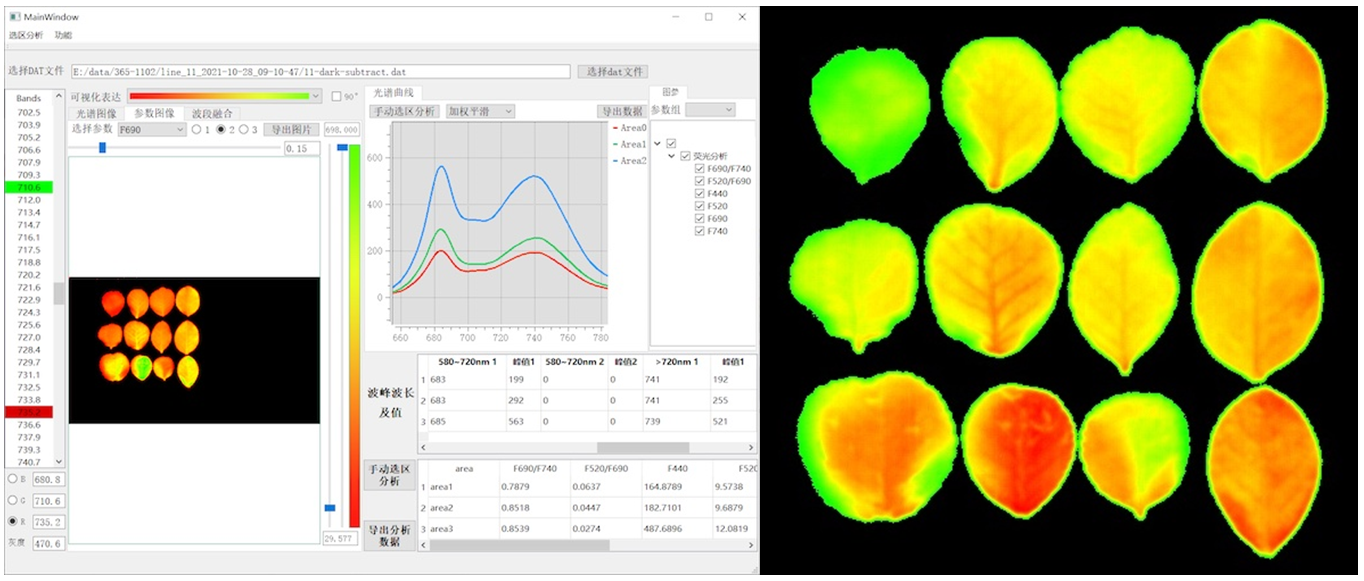Screen dimensions: 1364x581
Task: Open the 加权平滑 smoothing dropdown
Action: [480, 112]
